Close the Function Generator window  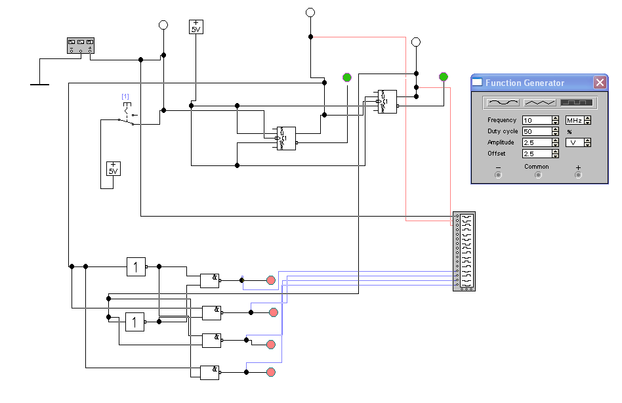599,83
